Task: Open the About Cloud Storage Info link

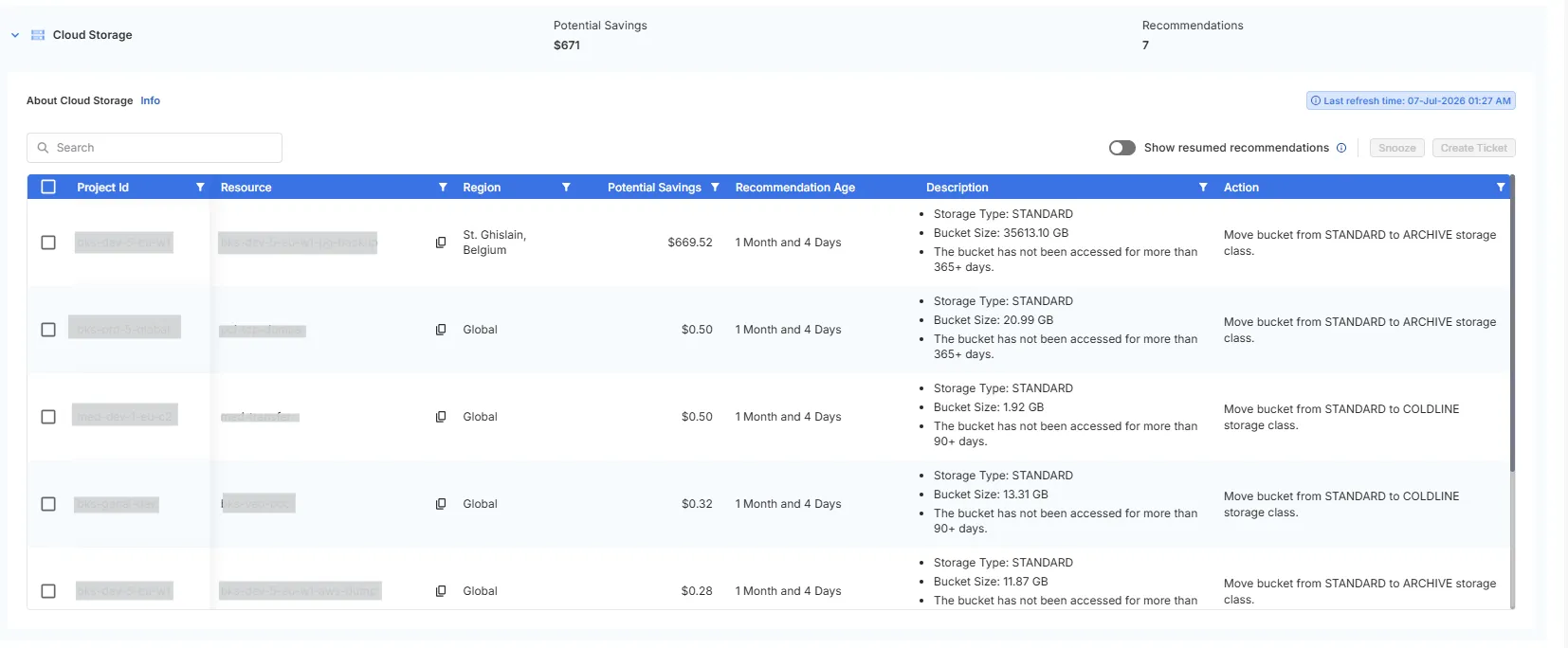Action: (x=150, y=100)
